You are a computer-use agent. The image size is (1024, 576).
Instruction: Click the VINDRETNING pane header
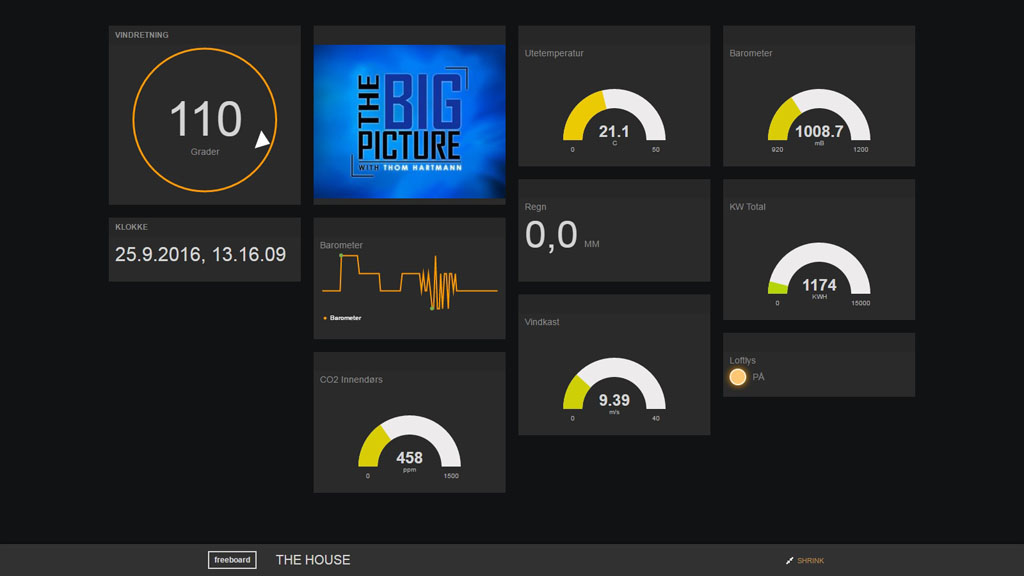142,35
